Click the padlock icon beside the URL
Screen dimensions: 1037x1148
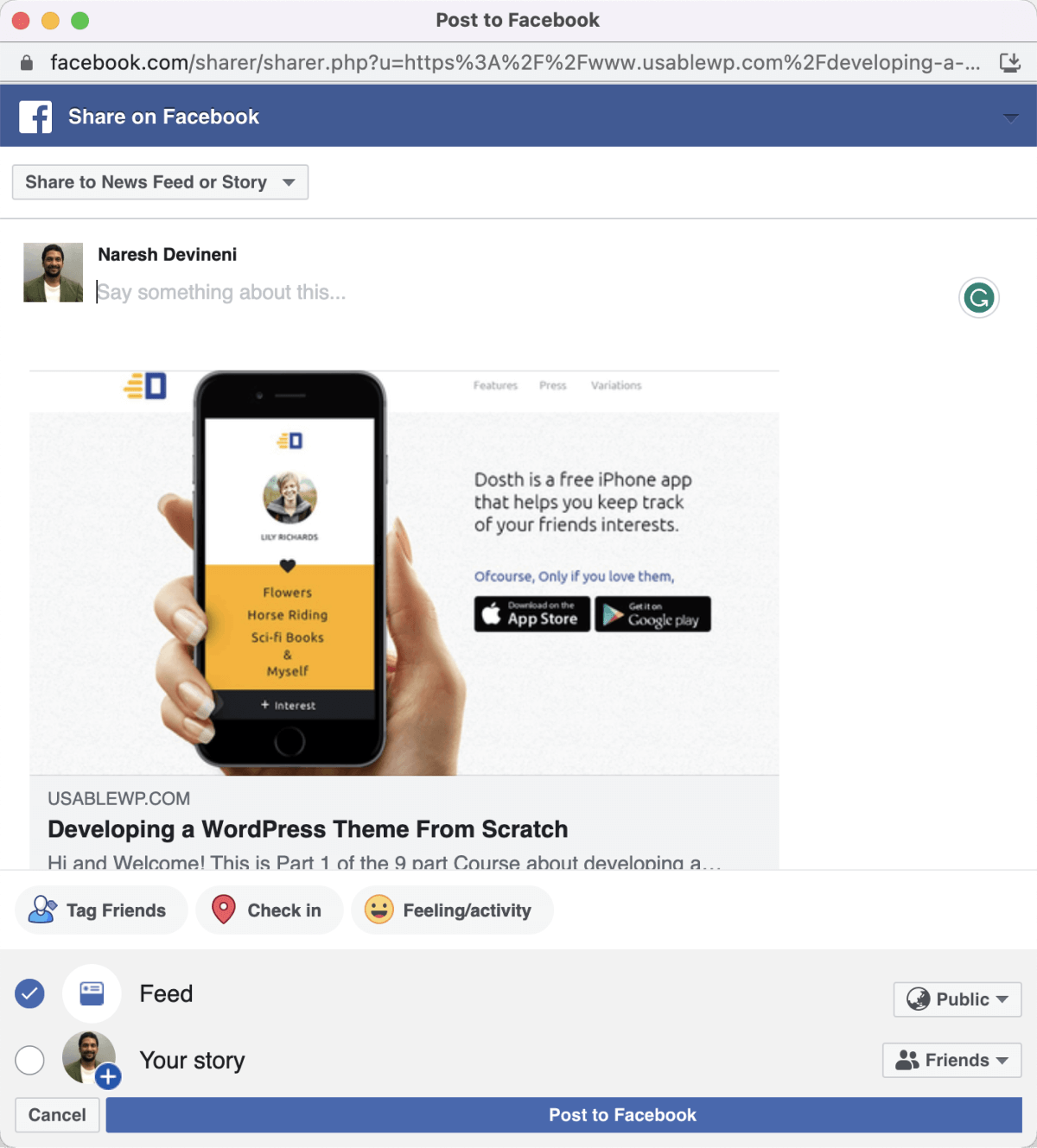click(27, 62)
